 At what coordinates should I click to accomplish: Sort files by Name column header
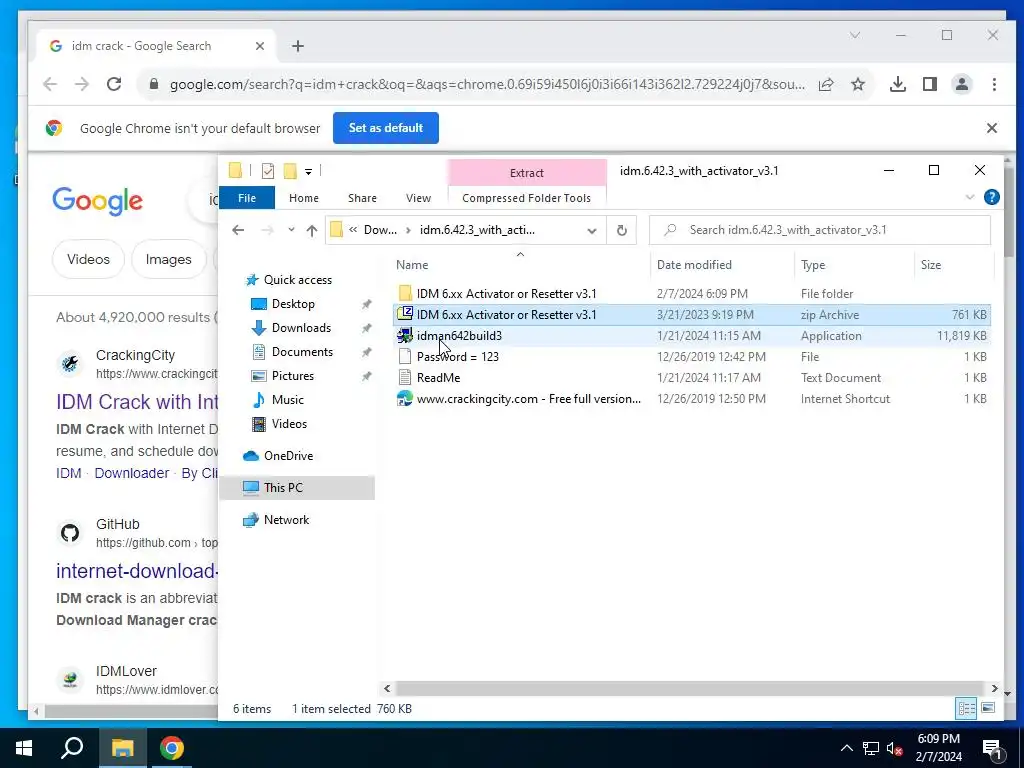pos(520,264)
